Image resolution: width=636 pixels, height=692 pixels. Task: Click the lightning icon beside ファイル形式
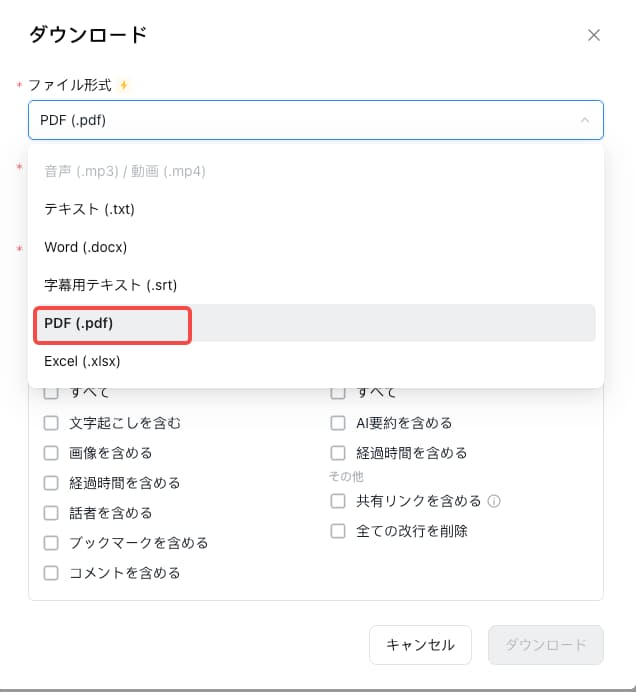[x=124, y=85]
